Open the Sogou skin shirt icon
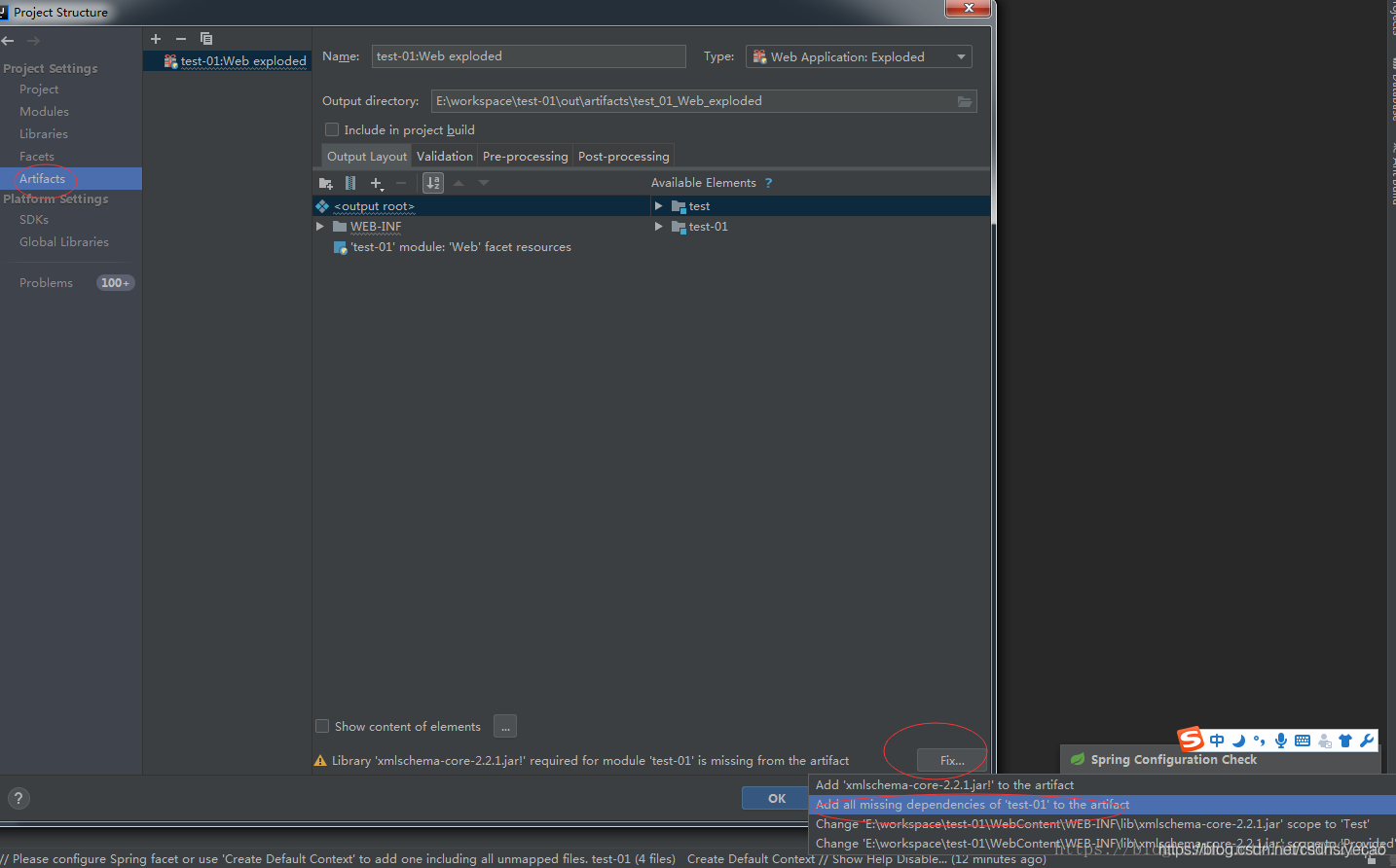1396x868 pixels. point(1345,741)
